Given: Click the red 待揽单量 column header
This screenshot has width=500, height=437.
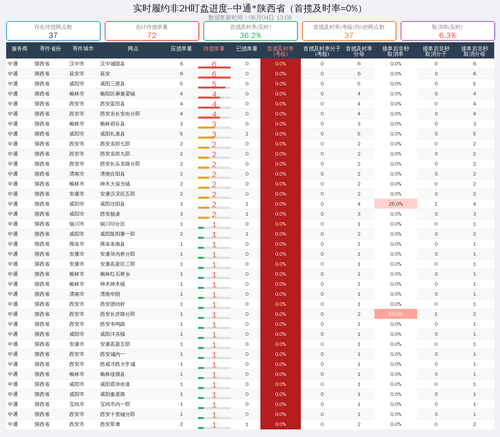Looking at the screenshot, I should tap(214, 49).
